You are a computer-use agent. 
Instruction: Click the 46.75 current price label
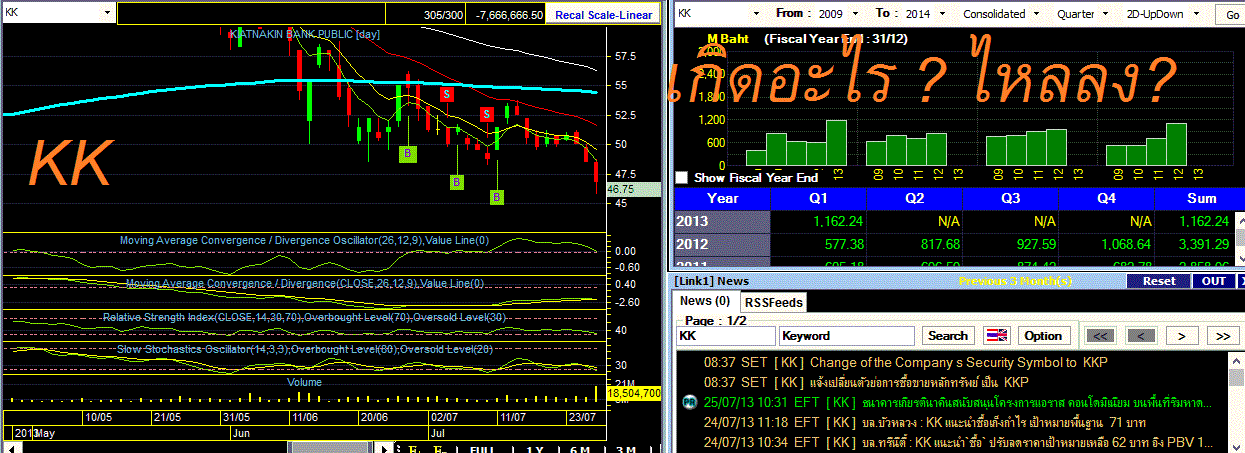634,189
